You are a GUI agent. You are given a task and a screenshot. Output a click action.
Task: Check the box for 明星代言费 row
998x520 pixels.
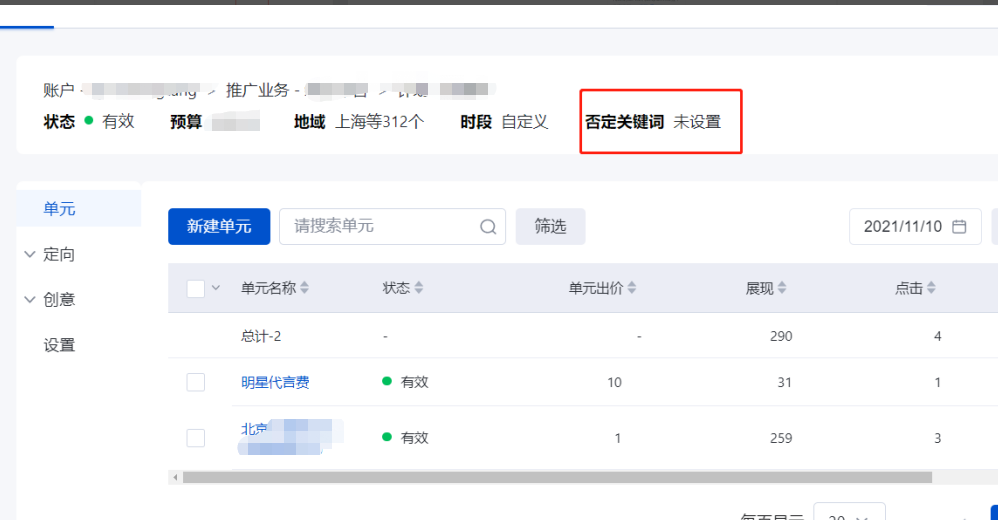(195, 383)
